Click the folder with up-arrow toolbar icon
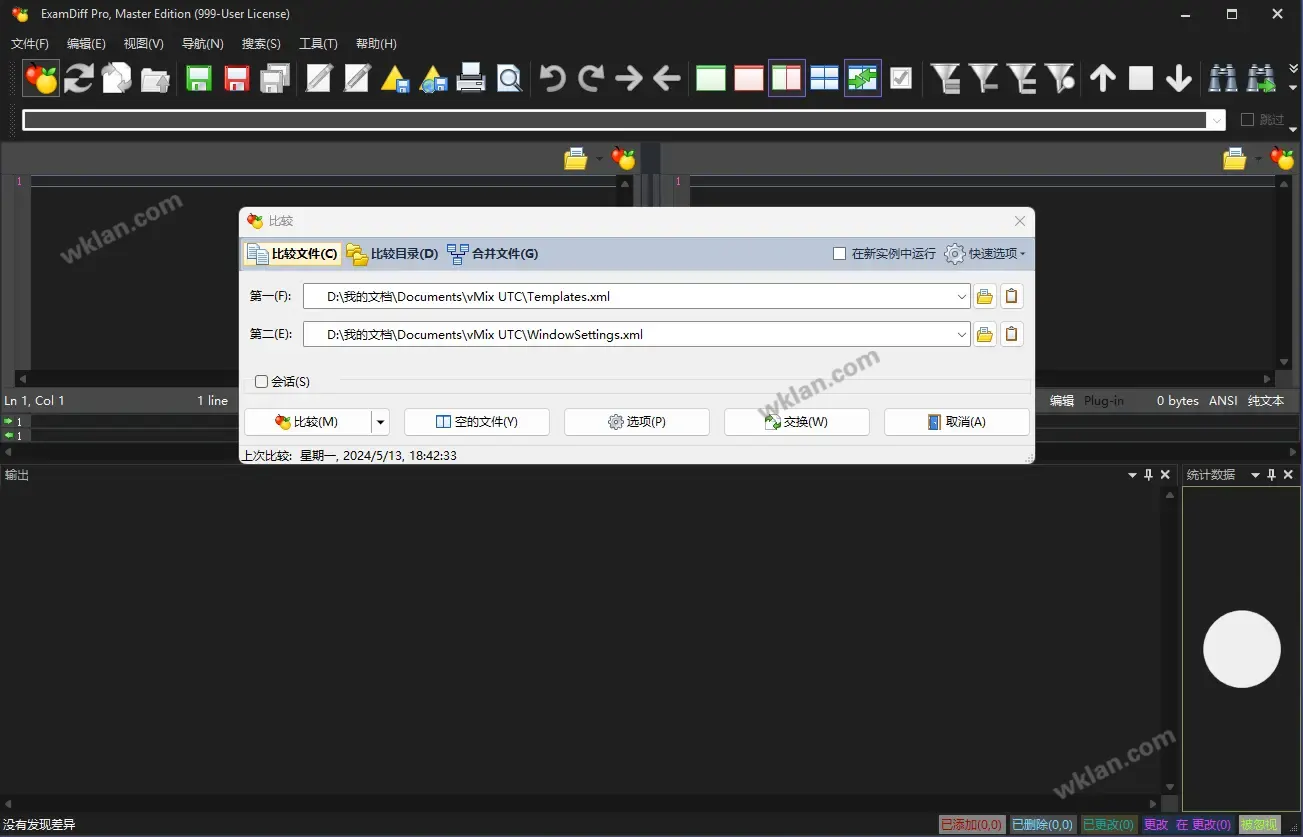The height and width of the screenshot is (837, 1303). tap(155, 78)
